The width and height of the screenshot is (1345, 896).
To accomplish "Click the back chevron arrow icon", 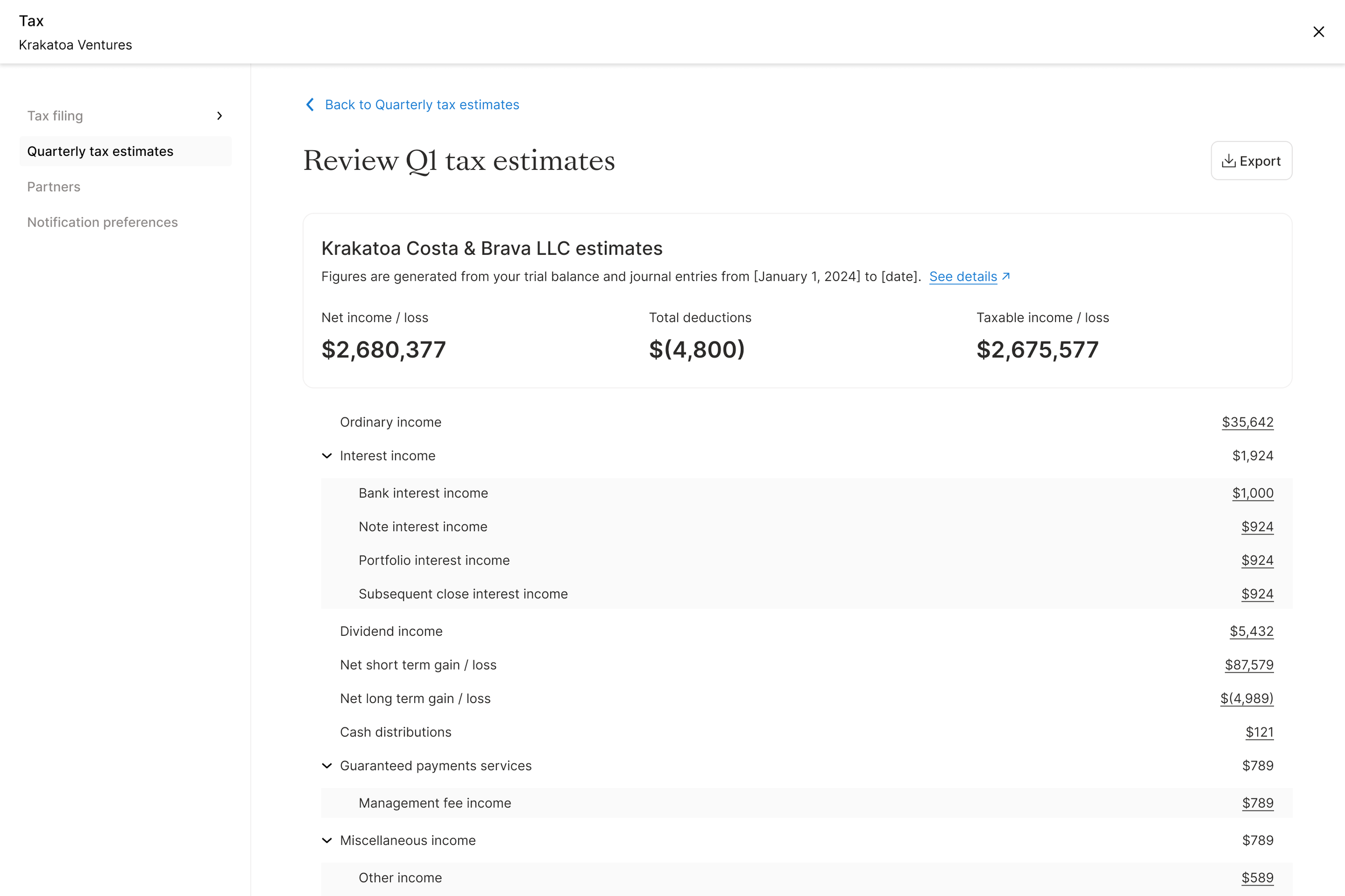I will pyautogui.click(x=310, y=104).
